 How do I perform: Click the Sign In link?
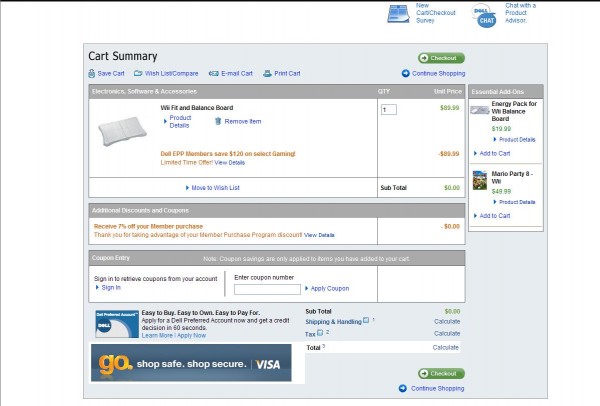coord(111,287)
